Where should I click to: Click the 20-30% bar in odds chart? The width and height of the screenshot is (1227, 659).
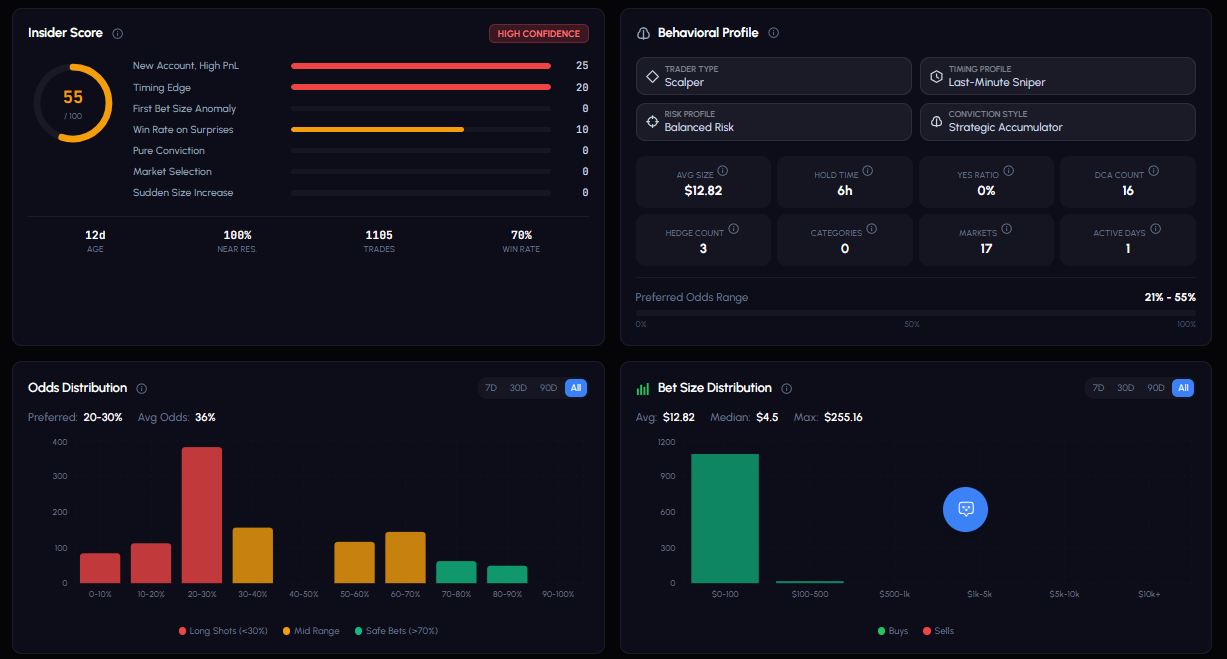202,515
